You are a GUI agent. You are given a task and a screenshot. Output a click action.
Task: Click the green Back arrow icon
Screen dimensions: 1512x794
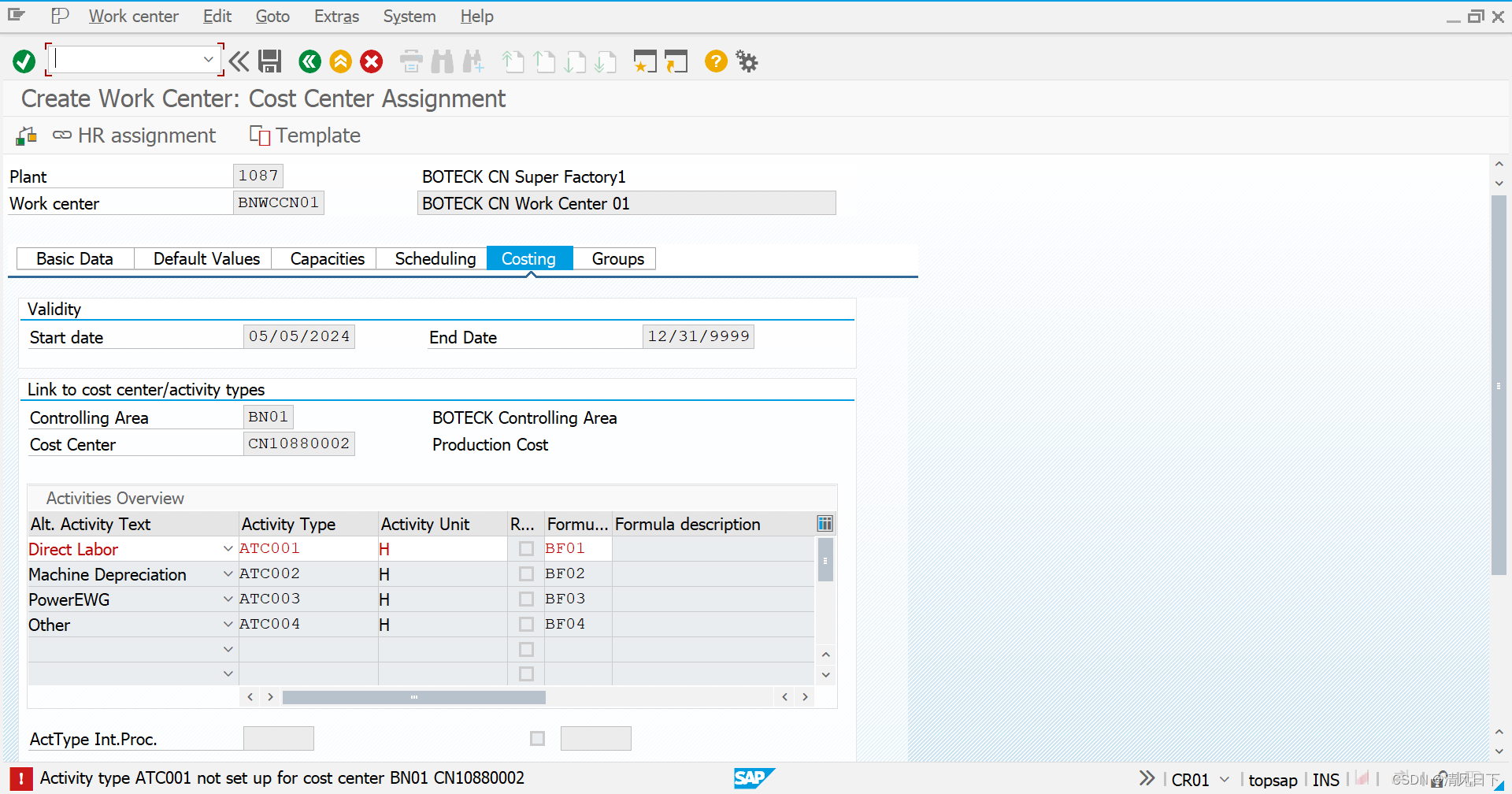pyautogui.click(x=309, y=61)
